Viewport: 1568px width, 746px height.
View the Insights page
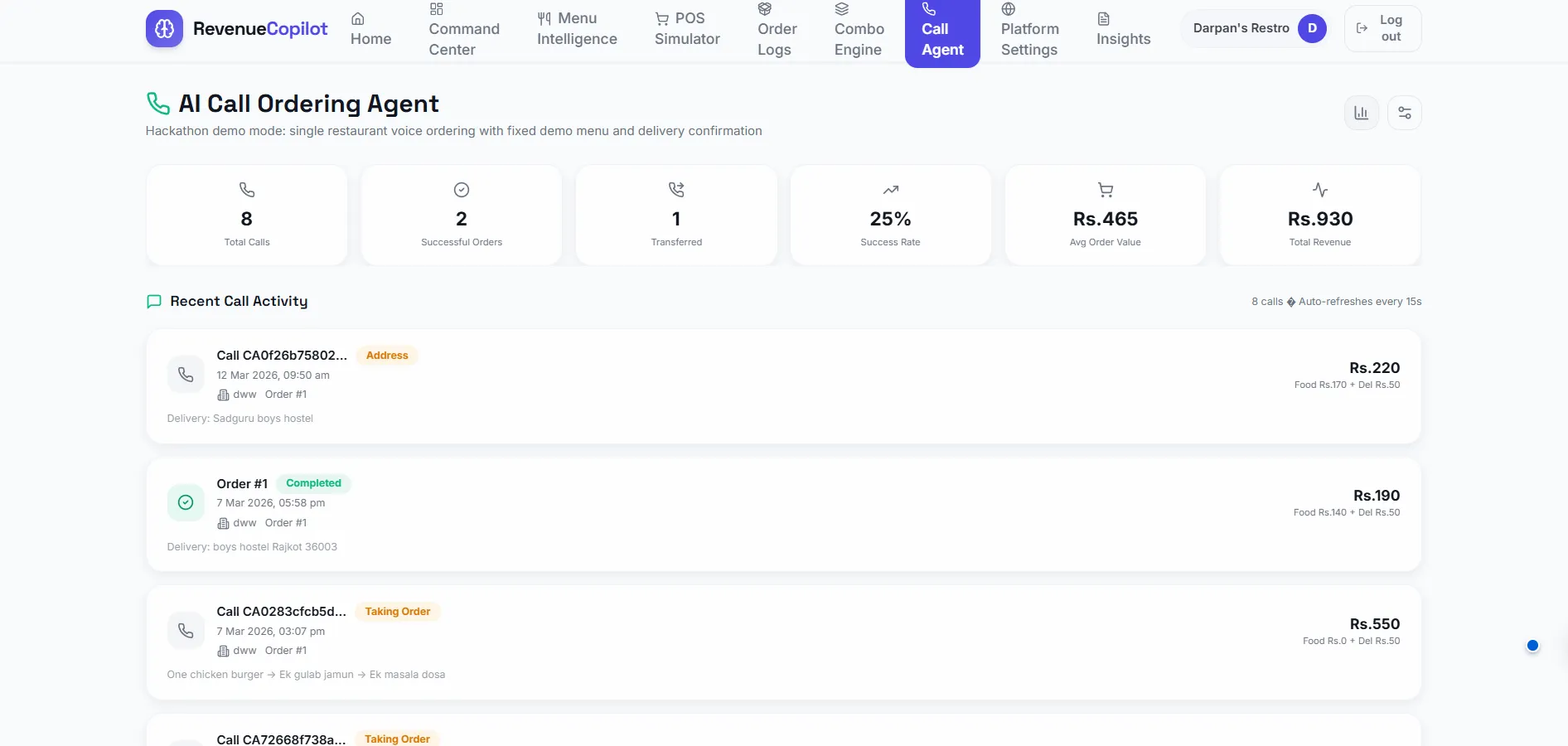pos(1123,29)
